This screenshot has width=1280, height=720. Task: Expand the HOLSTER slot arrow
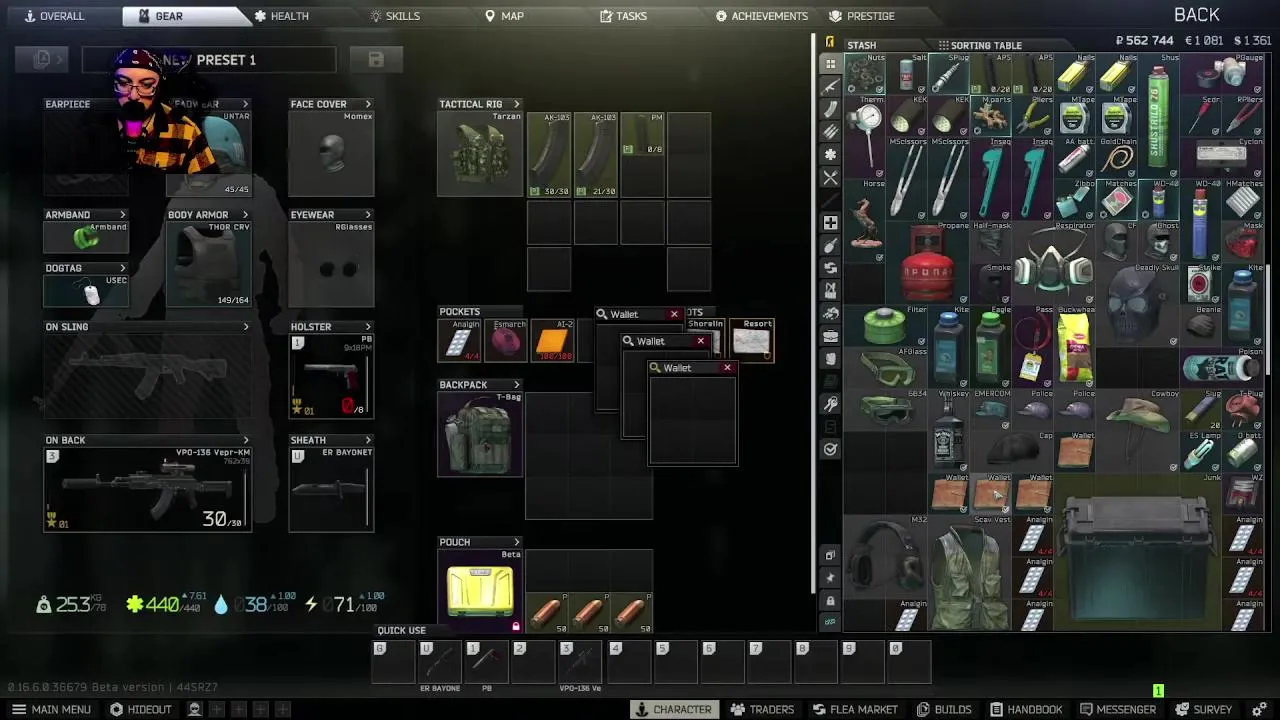(x=367, y=327)
